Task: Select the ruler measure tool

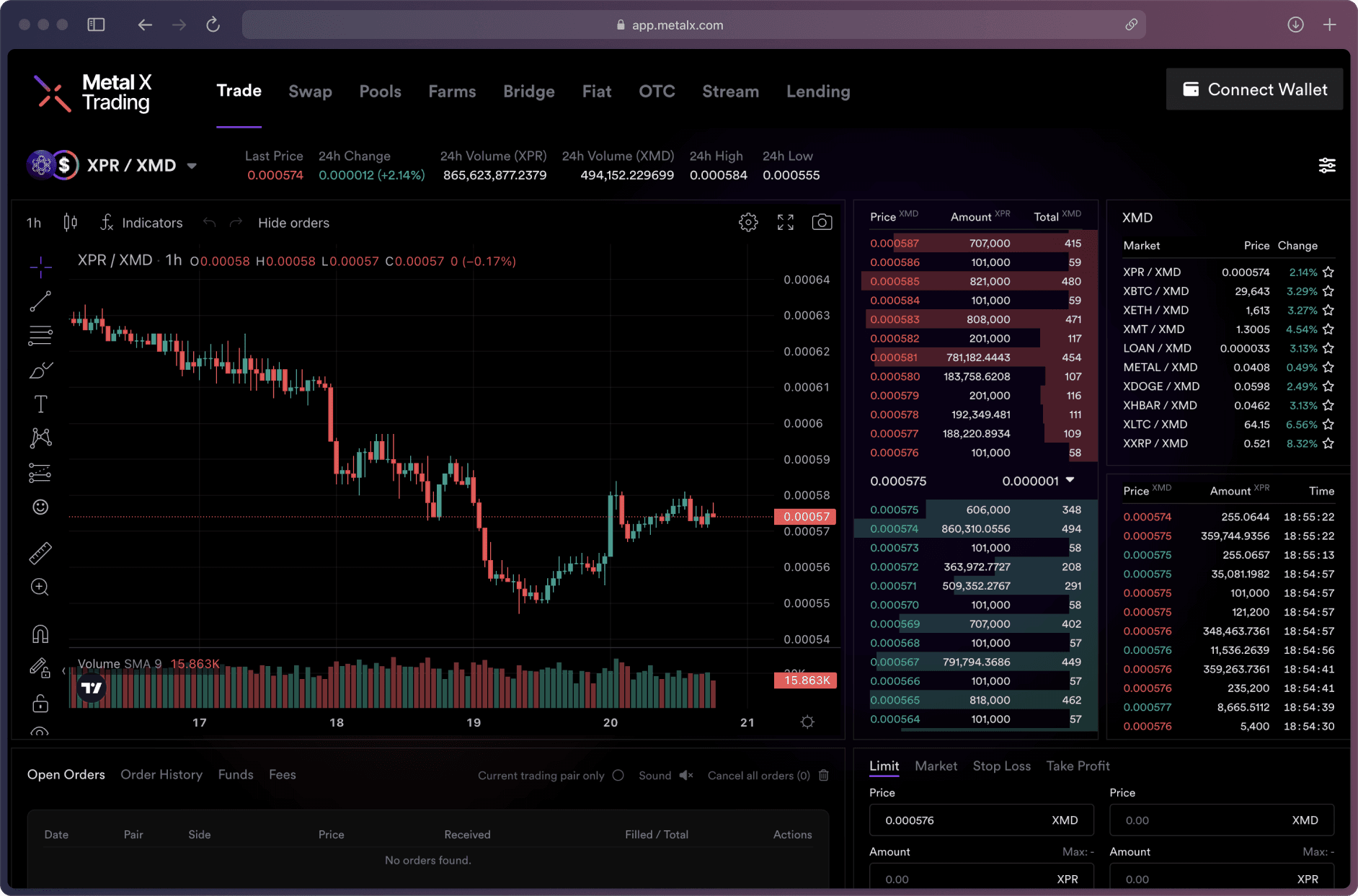Action: 40,553
